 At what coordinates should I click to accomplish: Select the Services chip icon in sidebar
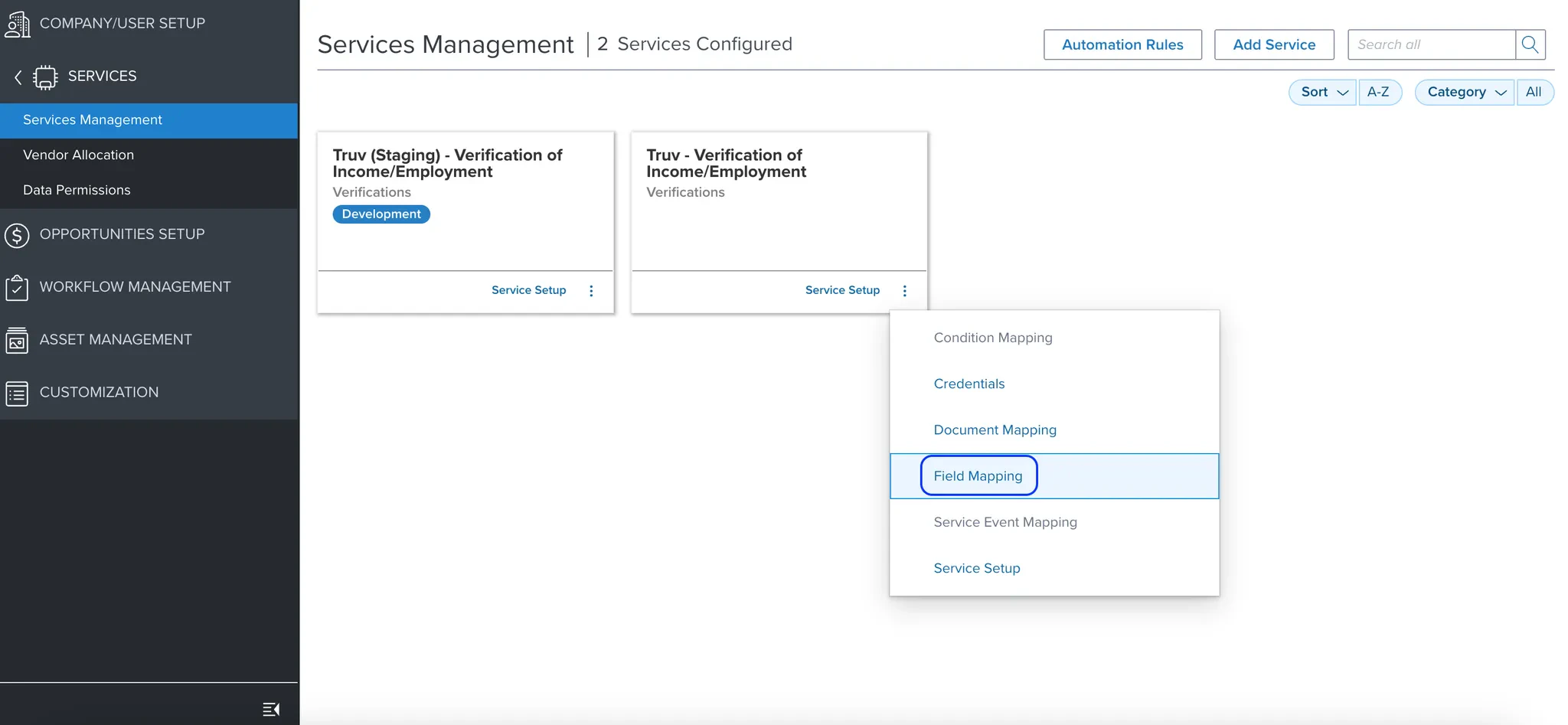46,77
